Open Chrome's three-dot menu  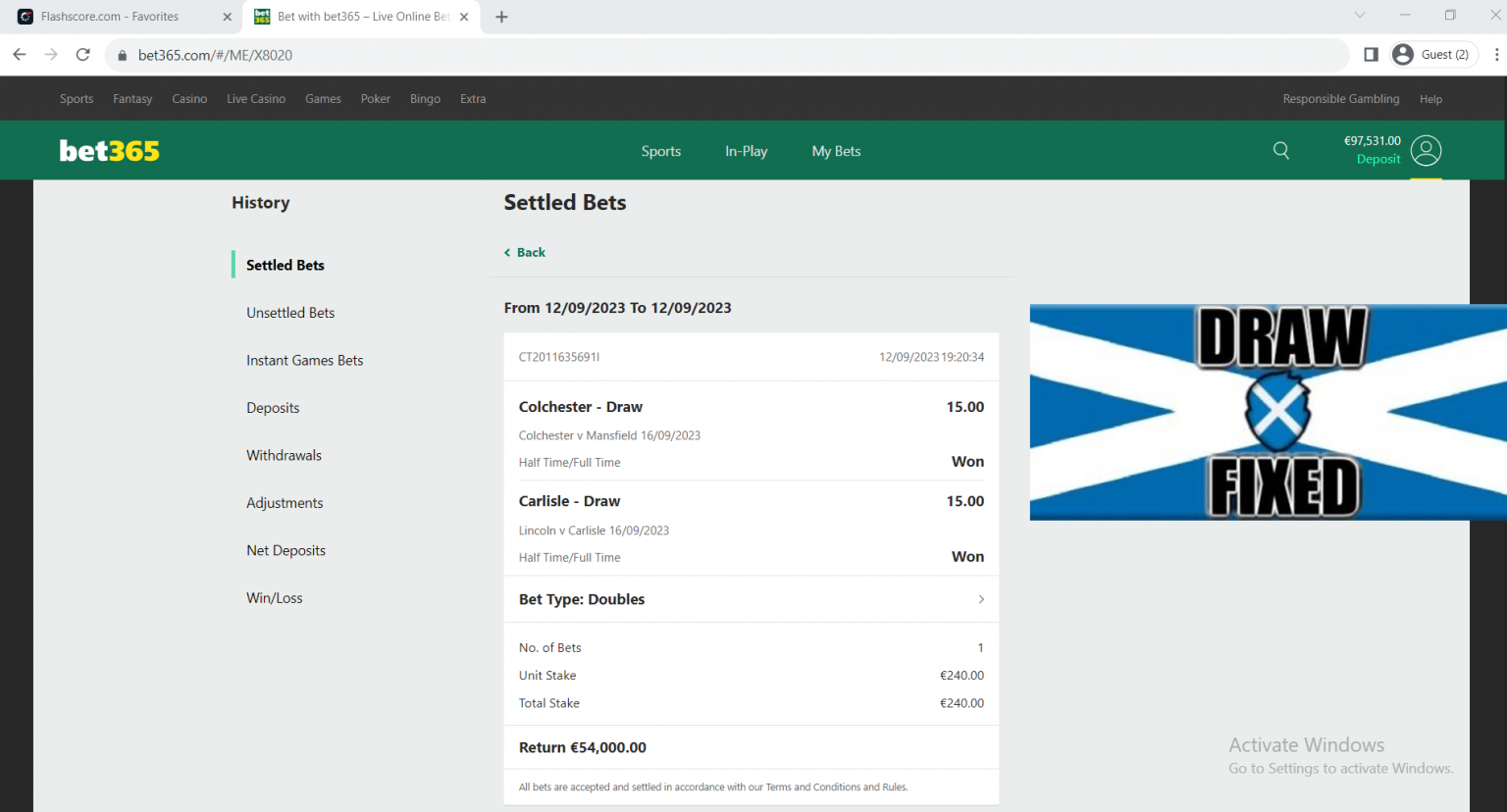(x=1496, y=55)
